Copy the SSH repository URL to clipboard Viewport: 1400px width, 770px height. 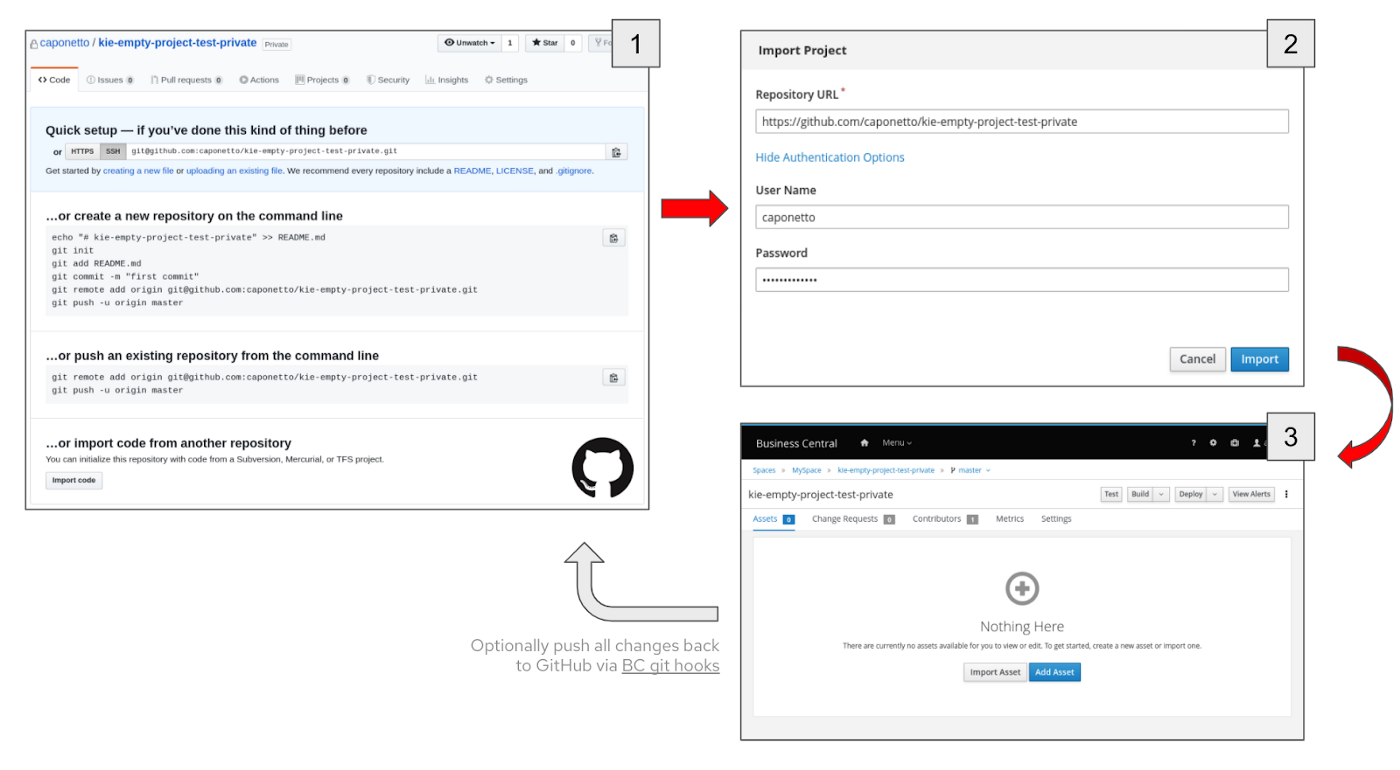pyautogui.click(x=616, y=151)
